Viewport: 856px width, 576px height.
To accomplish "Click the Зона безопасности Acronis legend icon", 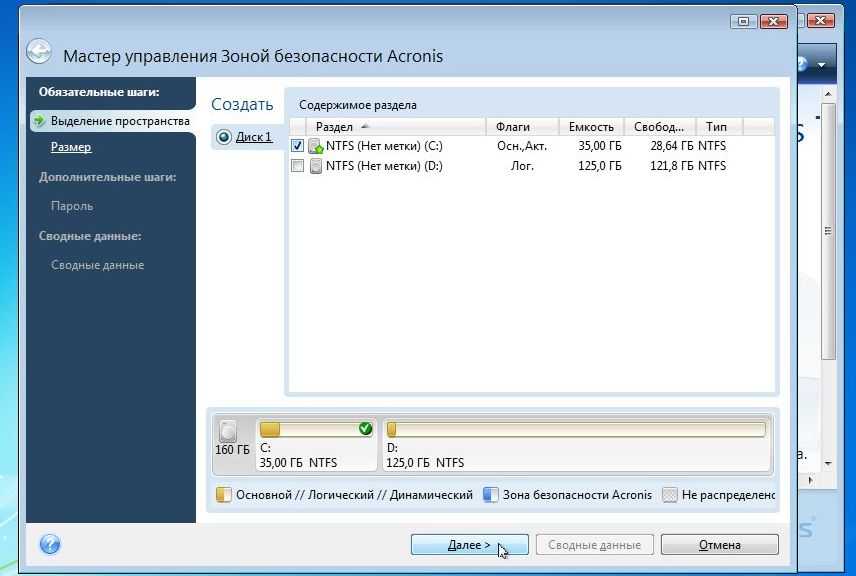I will point(491,495).
